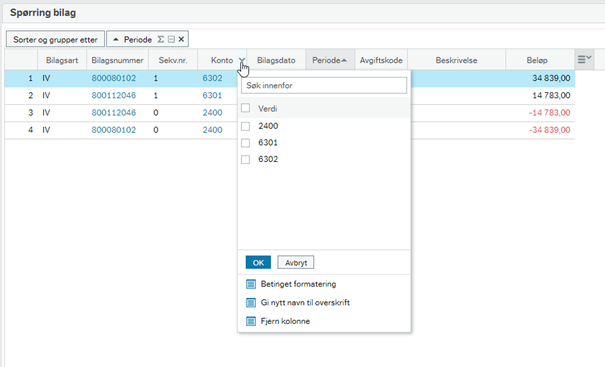Image resolution: width=605 pixels, height=367 pixels.
Task: Click the sum icon on Periode group chip
Action: point(161,39)
